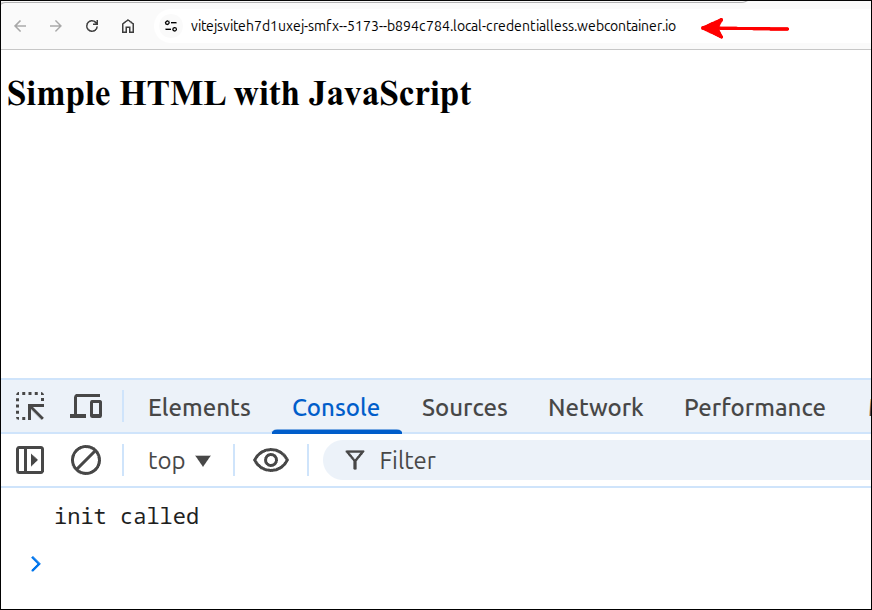This screenshot has width=872, height=610.
Task: Open the Network tab
Action: tap(595, 407)
